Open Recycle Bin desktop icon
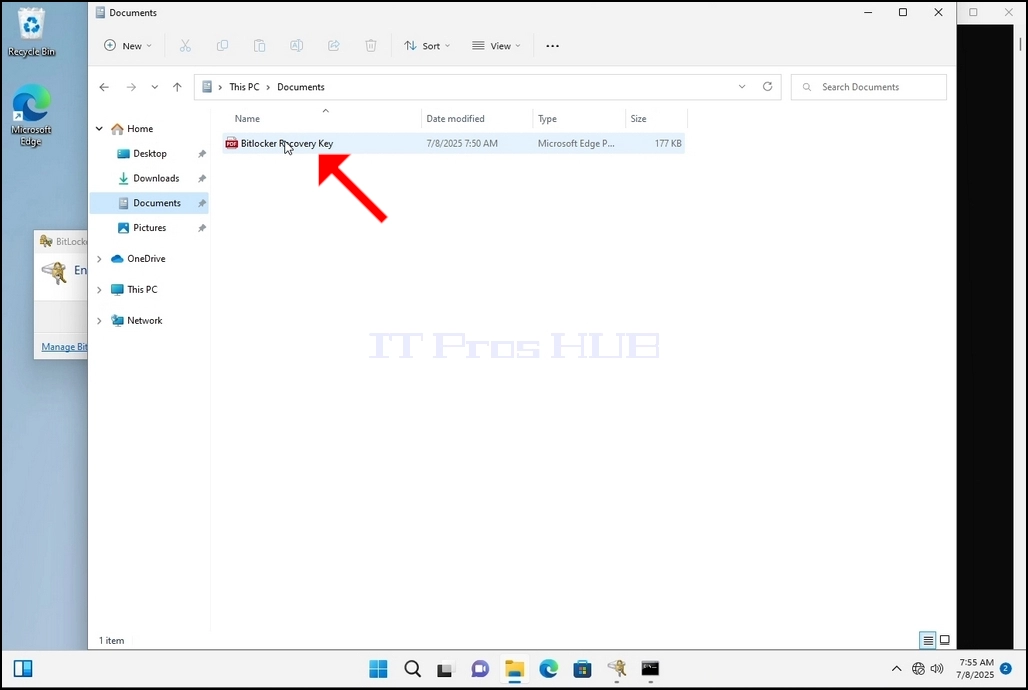The image size is (1028, 690). (x=31, y=33)
